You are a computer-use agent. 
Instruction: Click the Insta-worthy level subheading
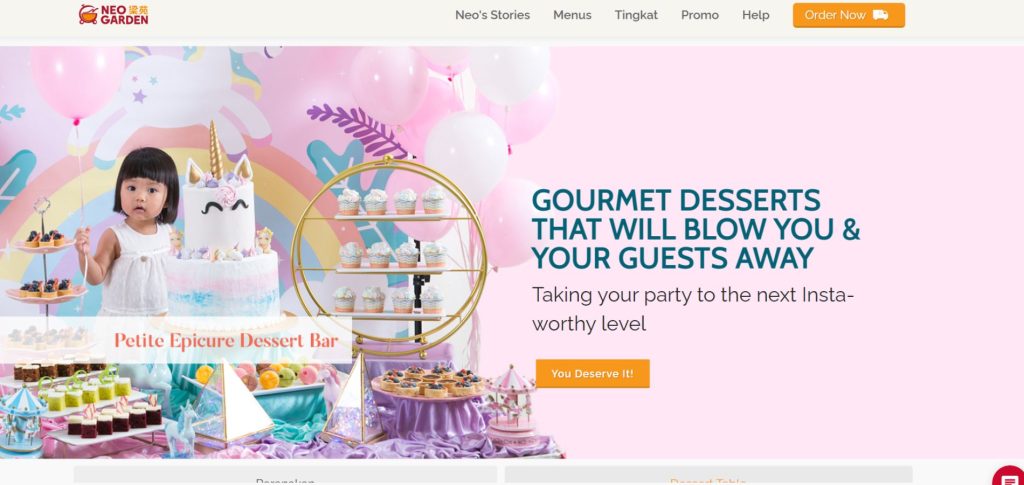pyautogui.click(x=692, y=309)
